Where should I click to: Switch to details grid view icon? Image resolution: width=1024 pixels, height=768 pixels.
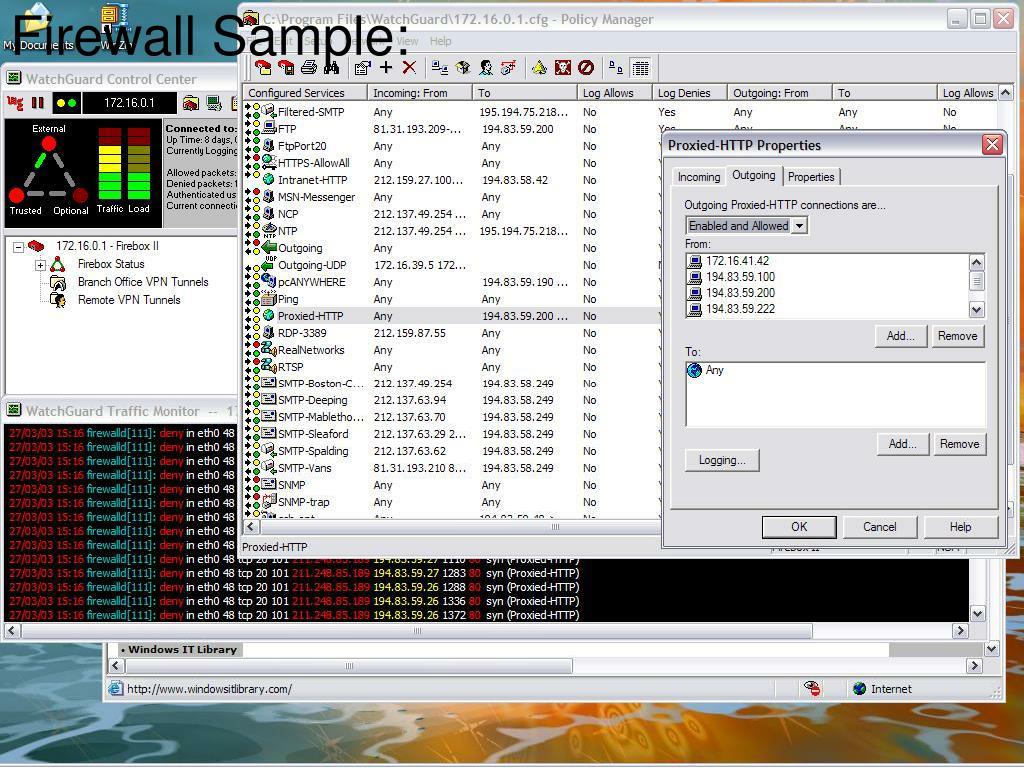[641, 67]
